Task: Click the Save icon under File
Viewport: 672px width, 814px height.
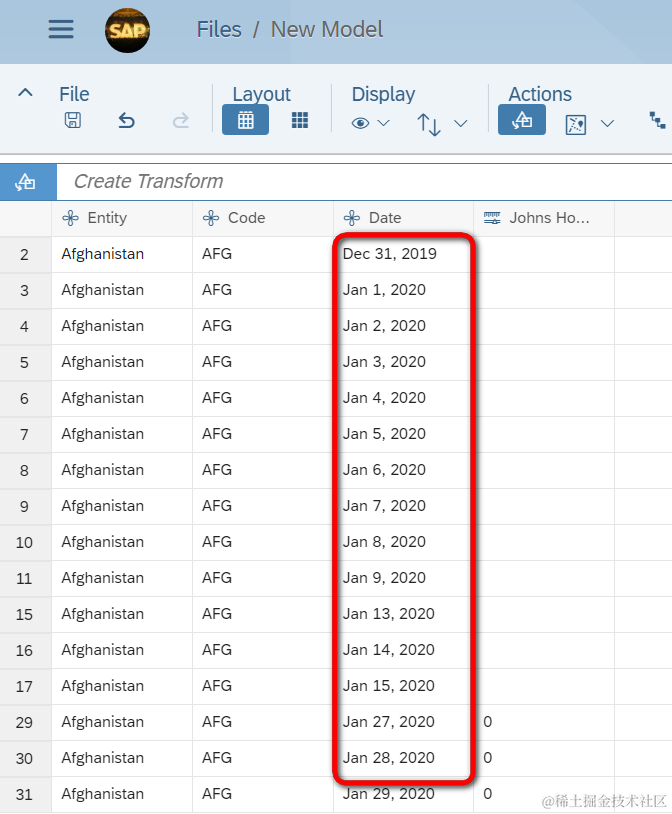Action: [x=73, y=120]
